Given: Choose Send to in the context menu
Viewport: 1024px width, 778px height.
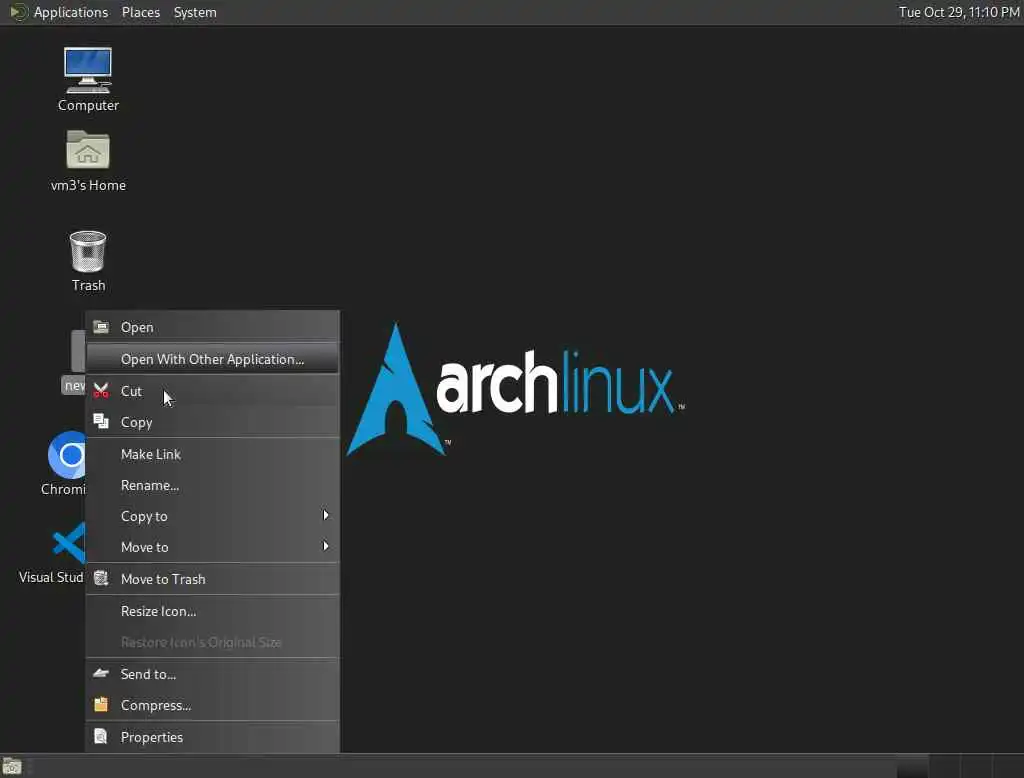Looking at the screenshot, I should coord(212,673).
